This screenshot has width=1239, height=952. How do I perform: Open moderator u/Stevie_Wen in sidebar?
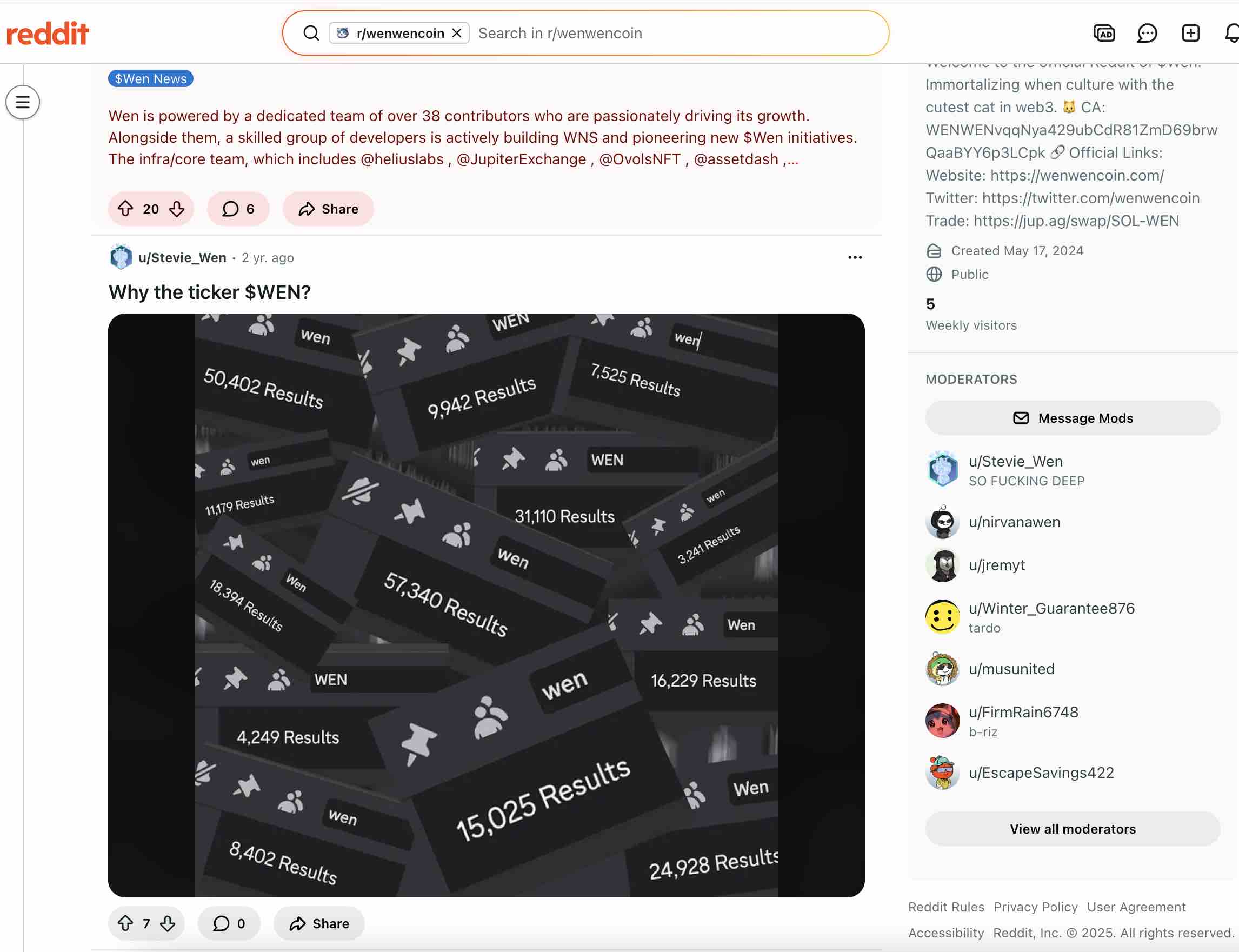click(x=1015, y=461)
